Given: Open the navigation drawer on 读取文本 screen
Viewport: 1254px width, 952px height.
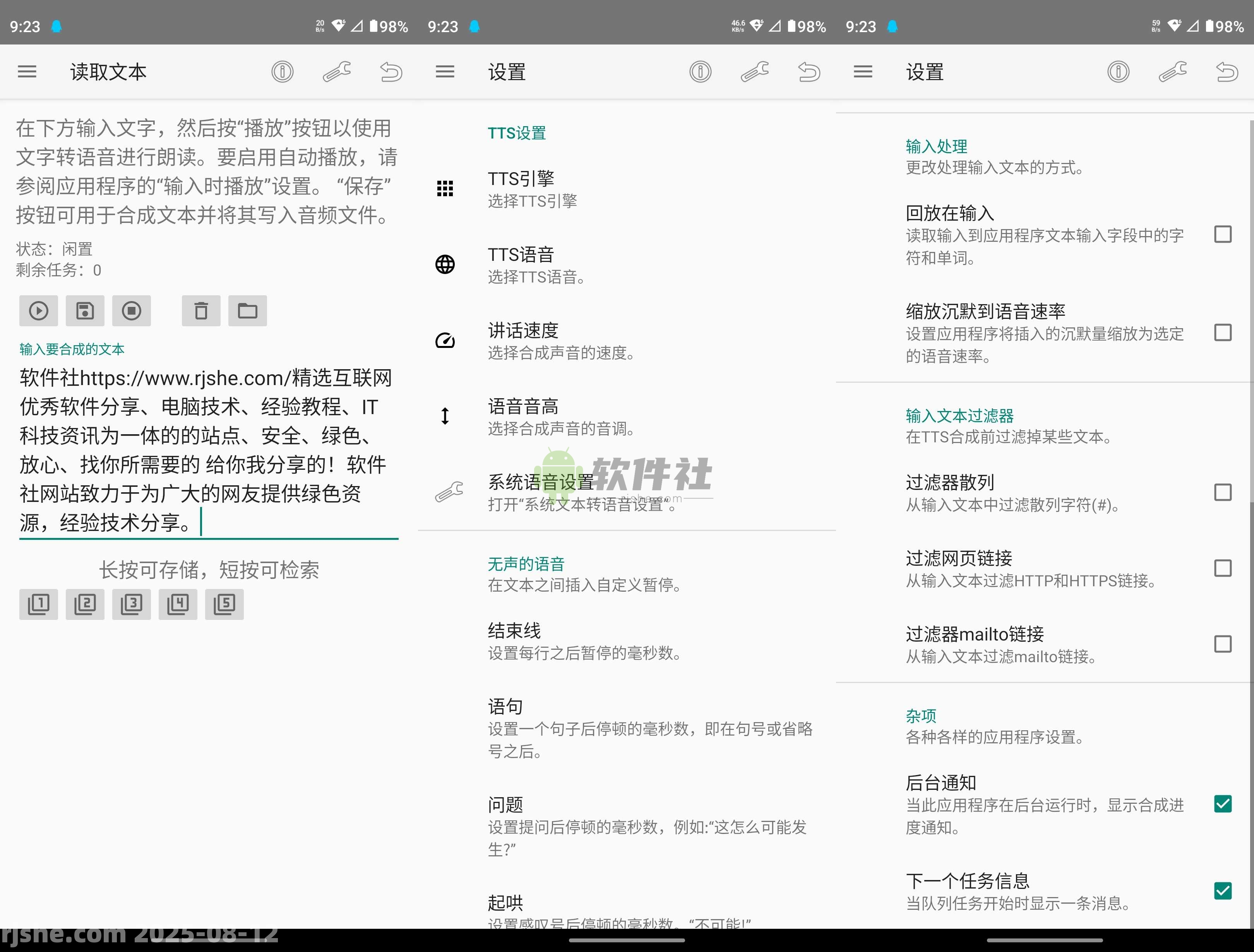Looking at the screenshot, I should coord(26,72).
